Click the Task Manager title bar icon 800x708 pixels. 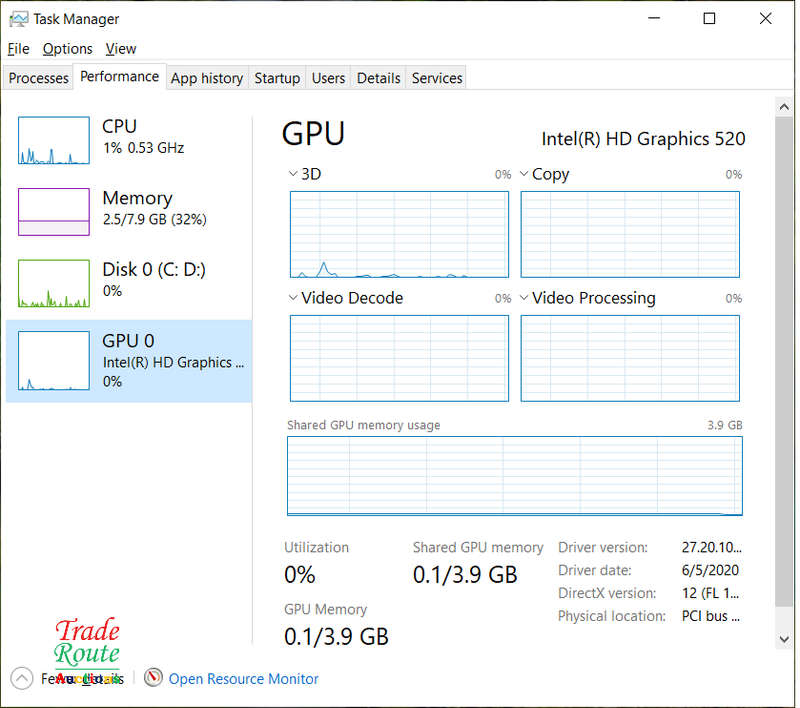coord(18,19)
